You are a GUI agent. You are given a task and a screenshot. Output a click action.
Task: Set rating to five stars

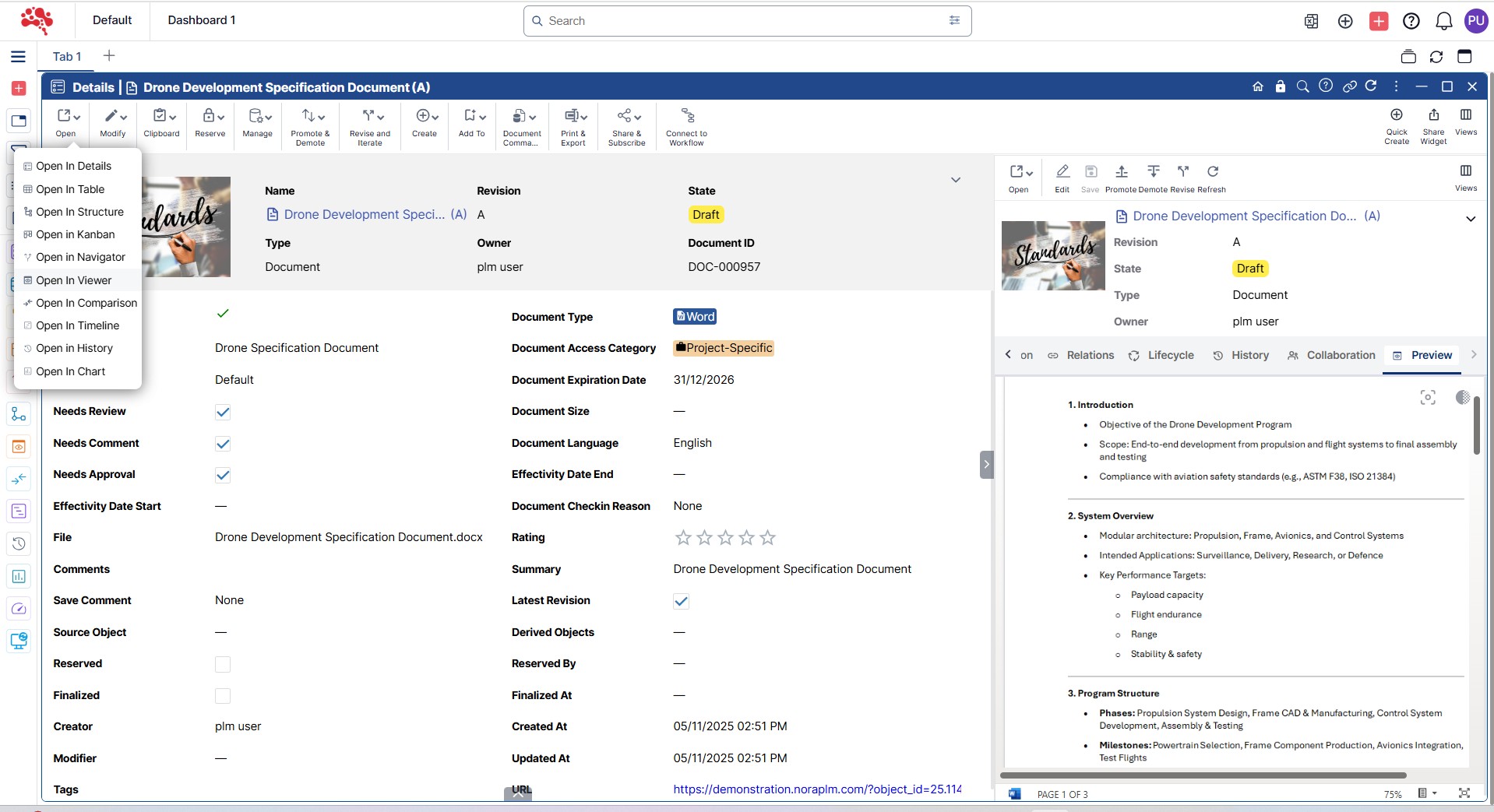click(x=767, y=538)
